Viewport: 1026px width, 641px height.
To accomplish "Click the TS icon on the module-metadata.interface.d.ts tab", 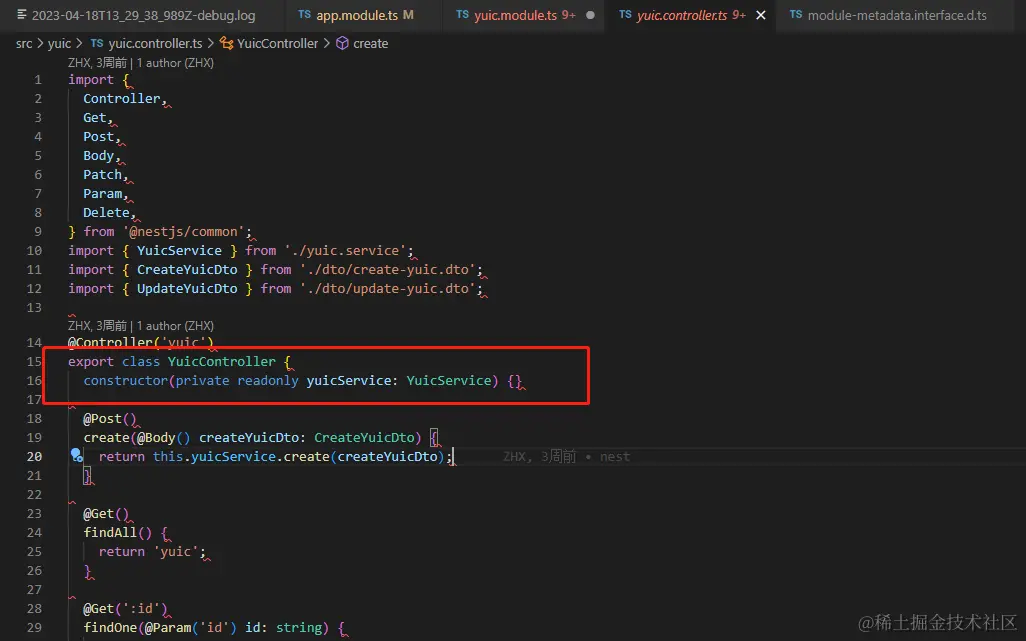I will [x=796, y=14].
